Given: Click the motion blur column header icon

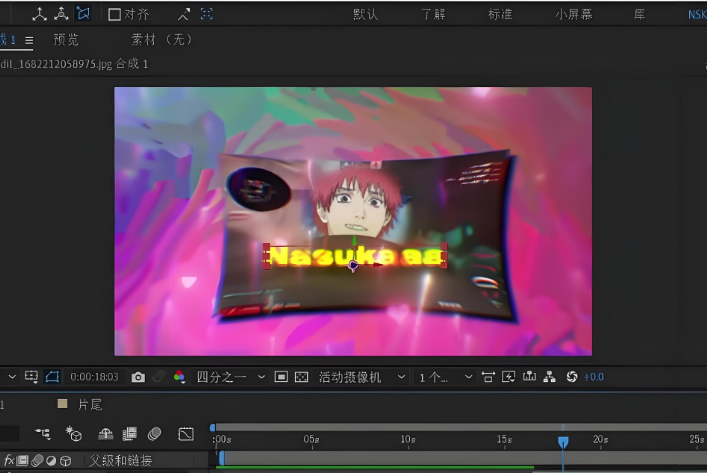Looking at the screenshot, I should (x=37, y=460).
